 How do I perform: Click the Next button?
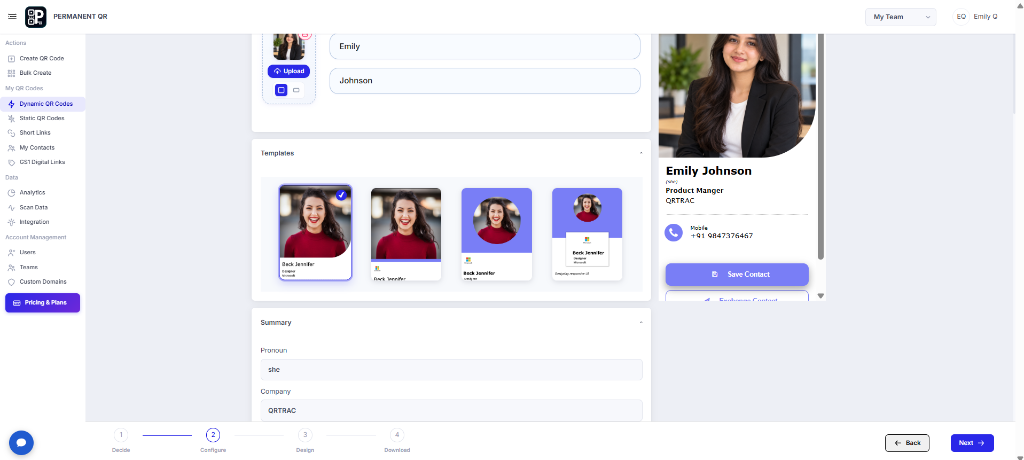tap(972, 443)
